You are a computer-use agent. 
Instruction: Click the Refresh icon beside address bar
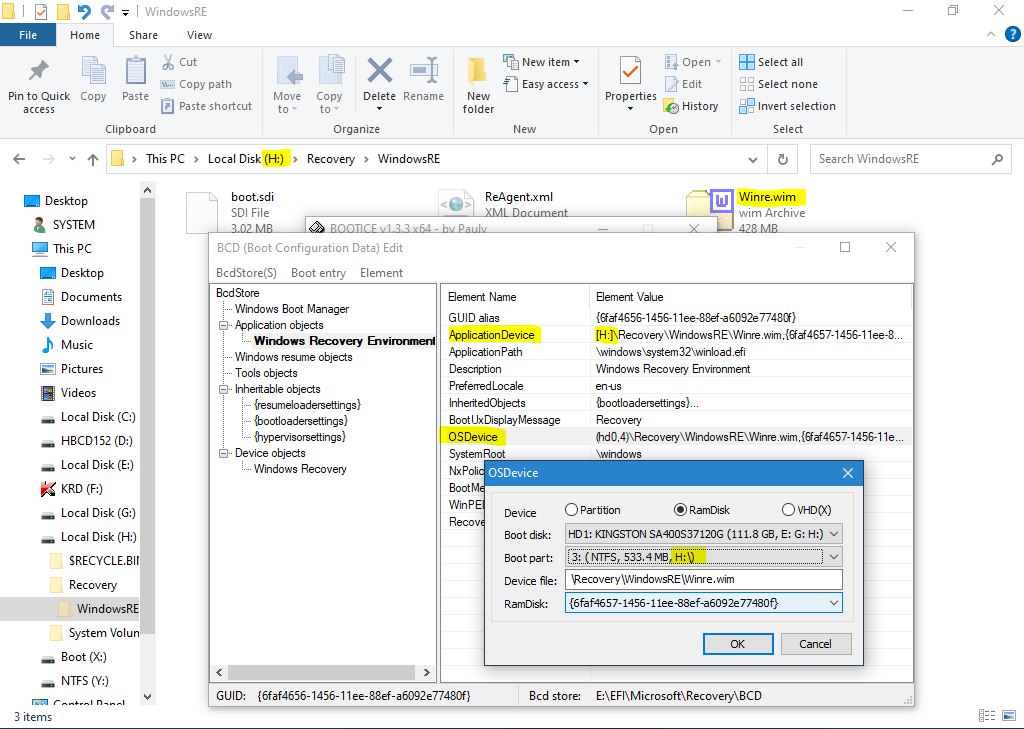783,159
